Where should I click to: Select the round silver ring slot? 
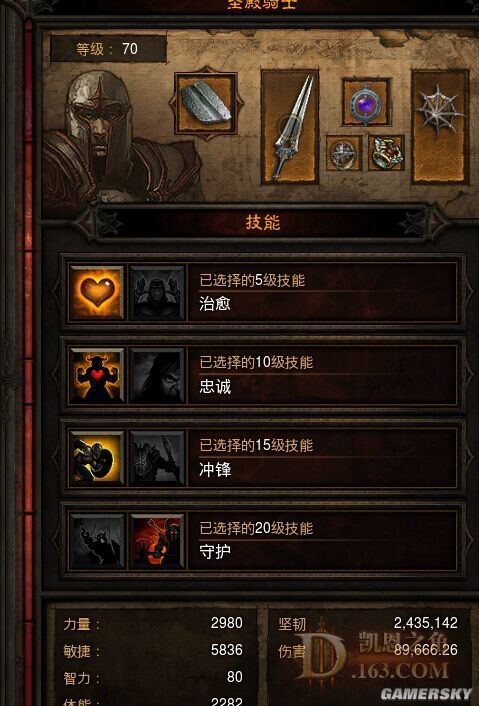pos(344,153)
